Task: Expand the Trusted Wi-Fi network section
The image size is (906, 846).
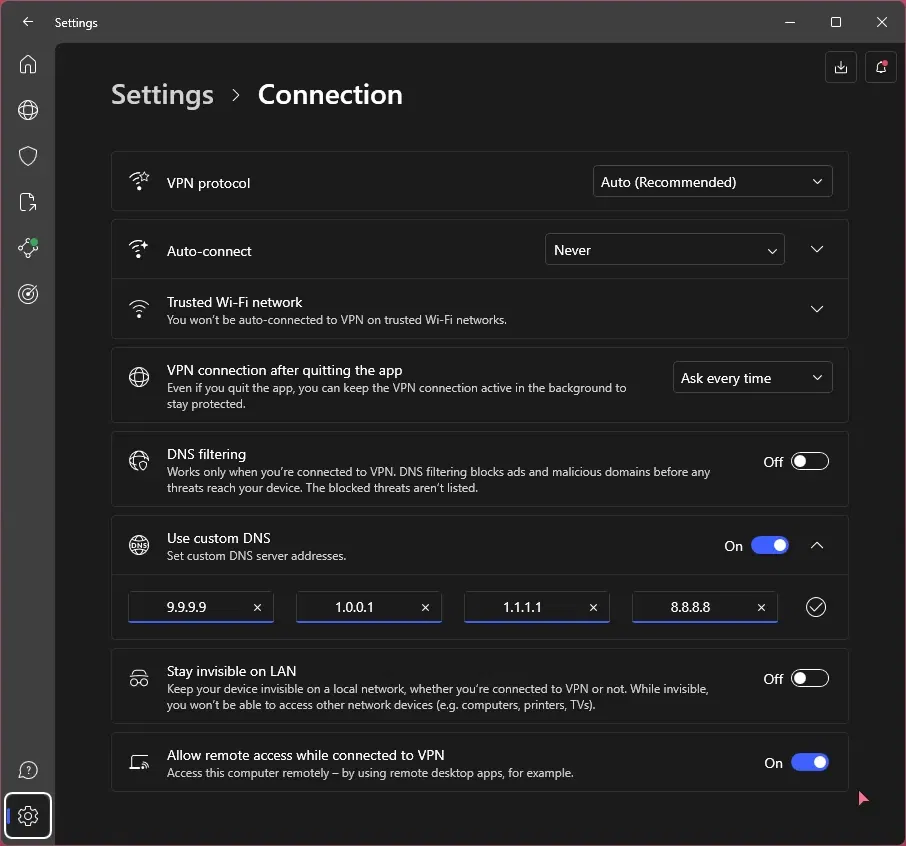Action: click(x=816, y=309)
